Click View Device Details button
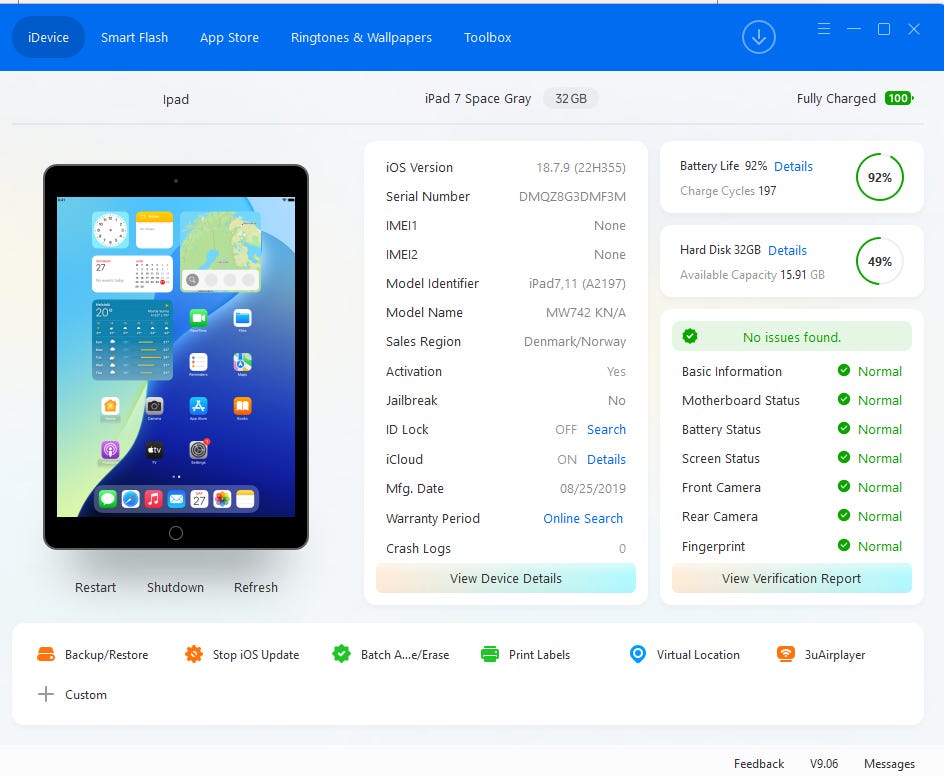This screenshot has height=776, width=944. click(506, 578)
